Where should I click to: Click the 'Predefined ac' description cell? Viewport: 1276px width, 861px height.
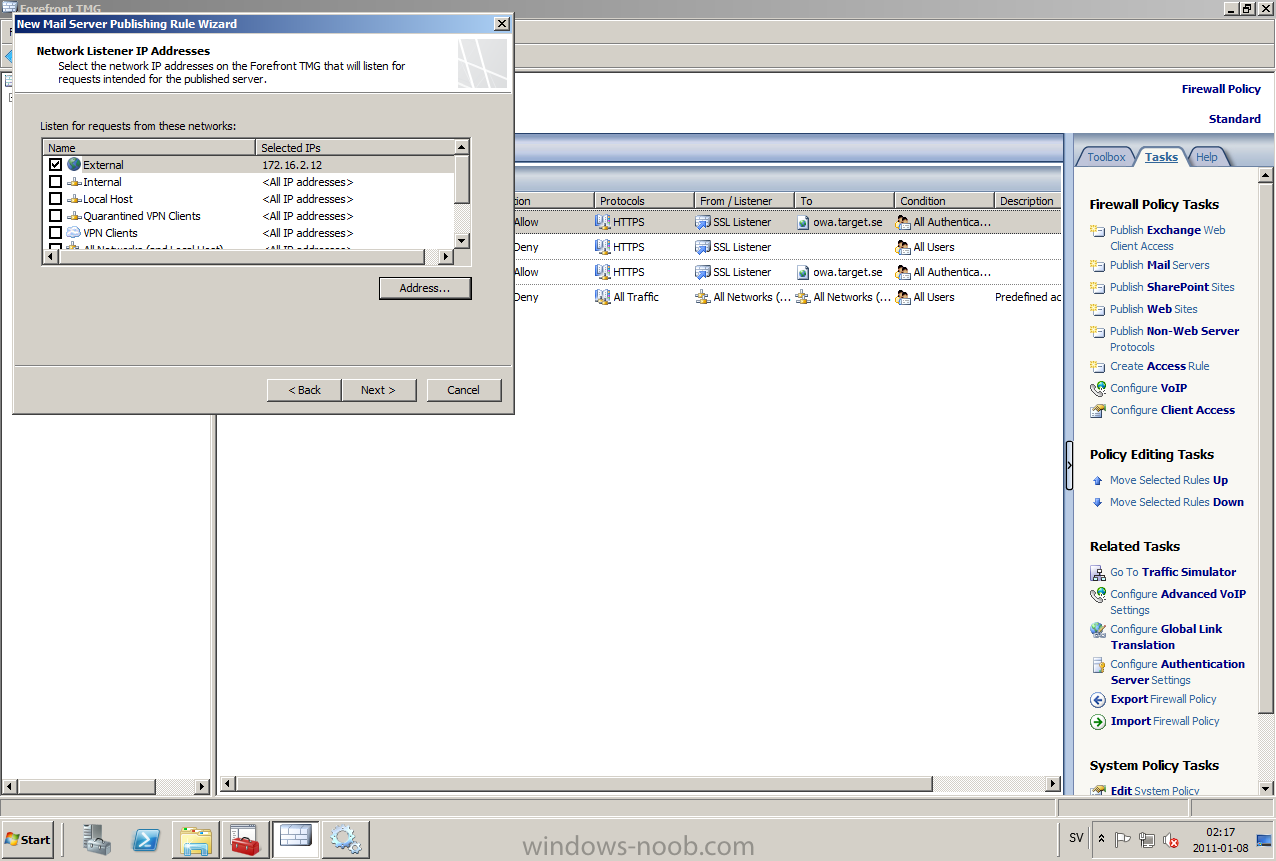1028,297
